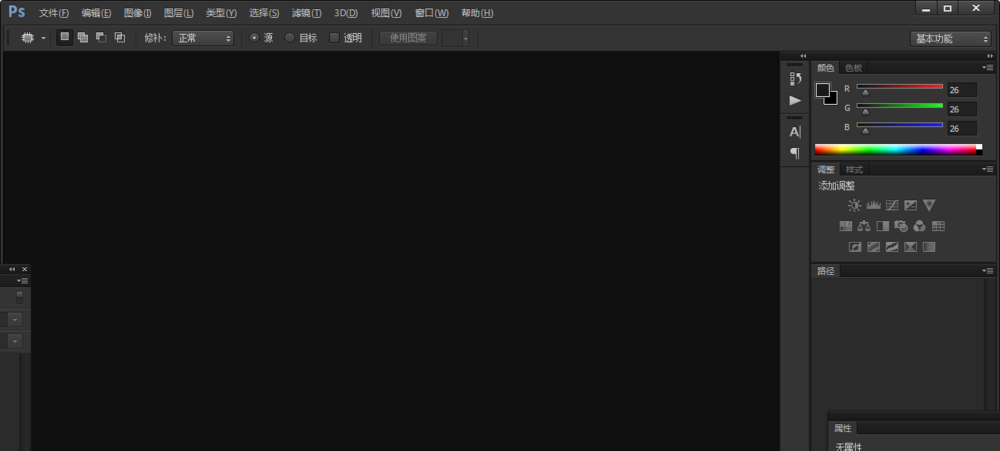Click the R value input field

point(962,90)
